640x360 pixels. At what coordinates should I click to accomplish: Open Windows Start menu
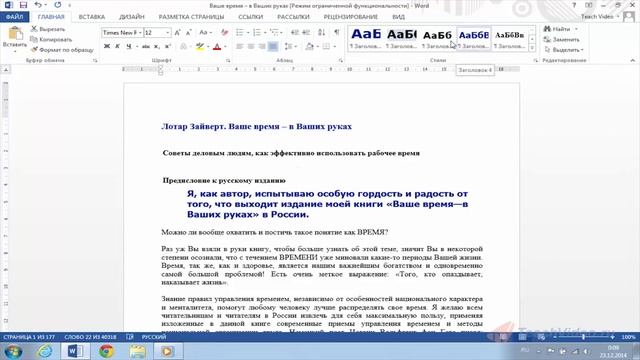click(x=13, y=351)
